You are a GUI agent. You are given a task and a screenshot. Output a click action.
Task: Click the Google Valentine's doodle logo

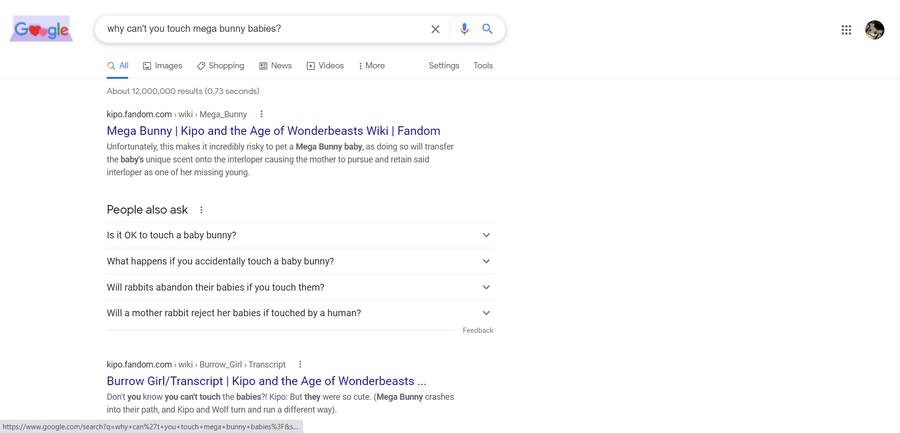tap(41, 29)
